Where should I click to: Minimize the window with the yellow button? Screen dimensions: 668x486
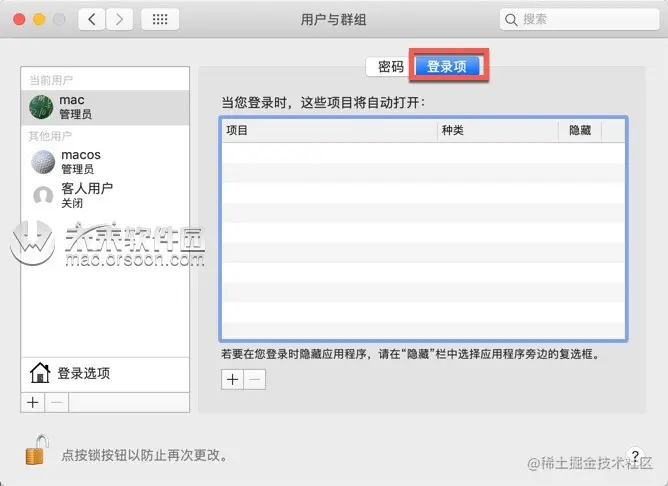tap(39, 19)
